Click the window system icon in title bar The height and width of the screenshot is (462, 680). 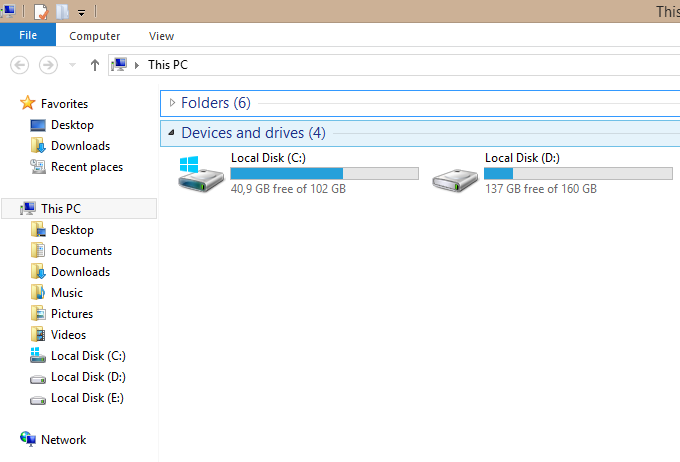[8, 11]
